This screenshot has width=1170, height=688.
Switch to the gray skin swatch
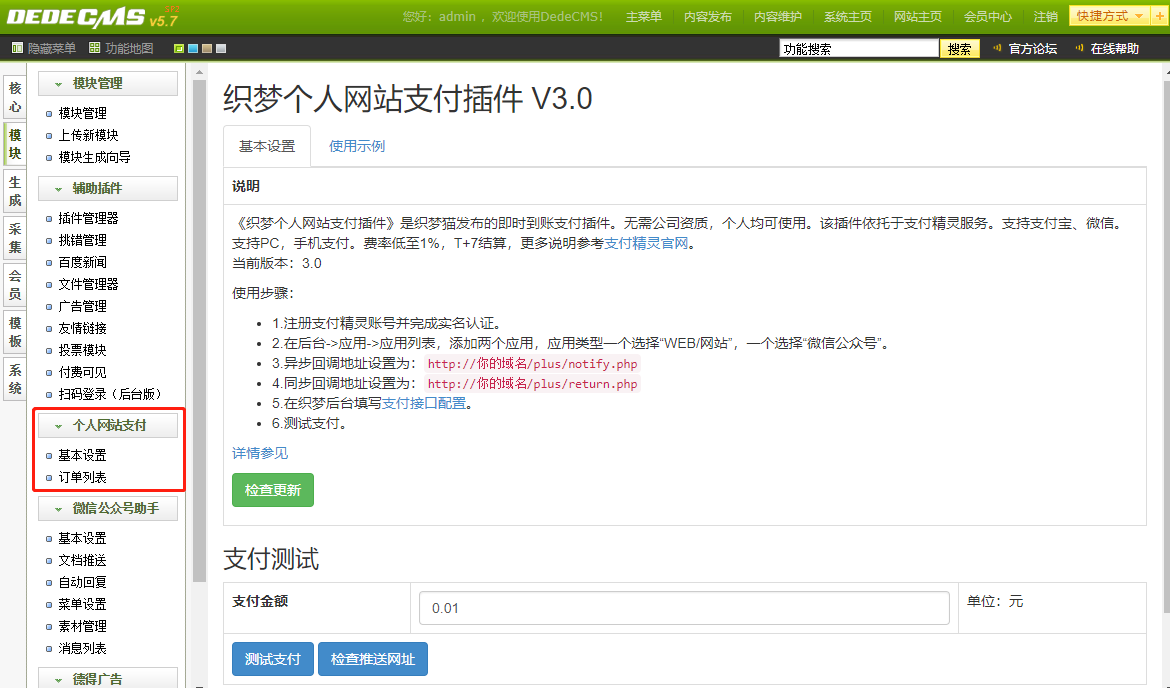(x=221, y=49)
